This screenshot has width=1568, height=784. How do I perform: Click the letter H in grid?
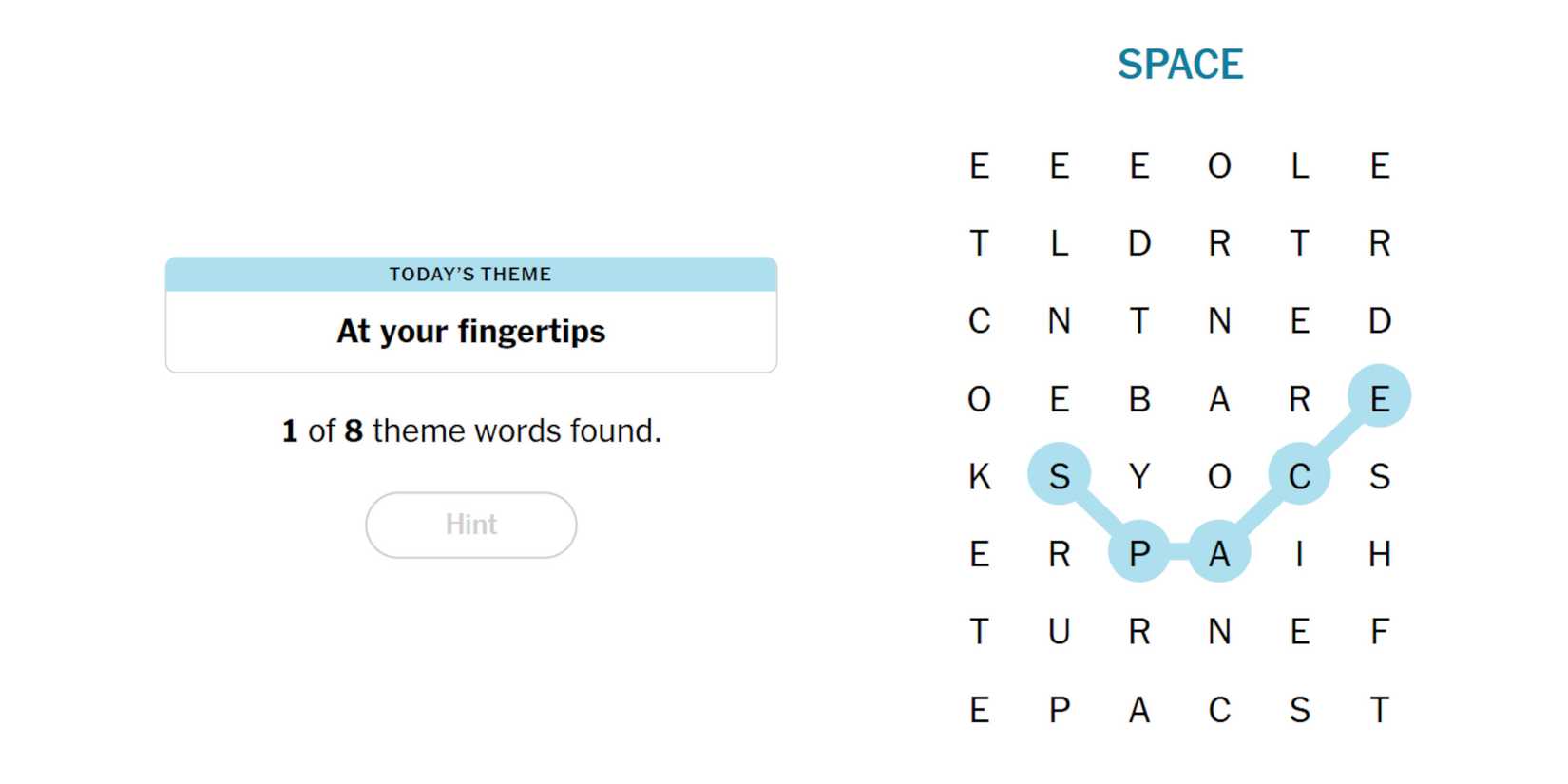coord(1379,552)
